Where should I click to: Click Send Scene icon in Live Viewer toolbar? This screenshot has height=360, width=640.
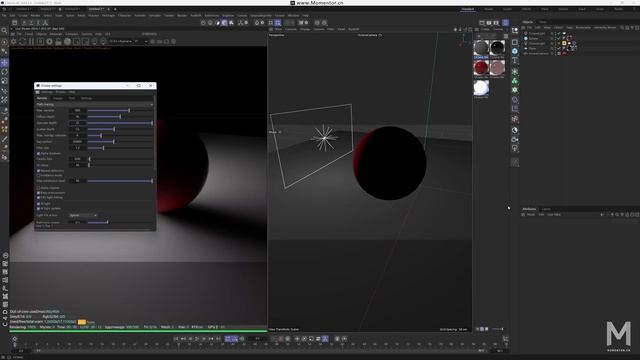click(x=13, y=41)
